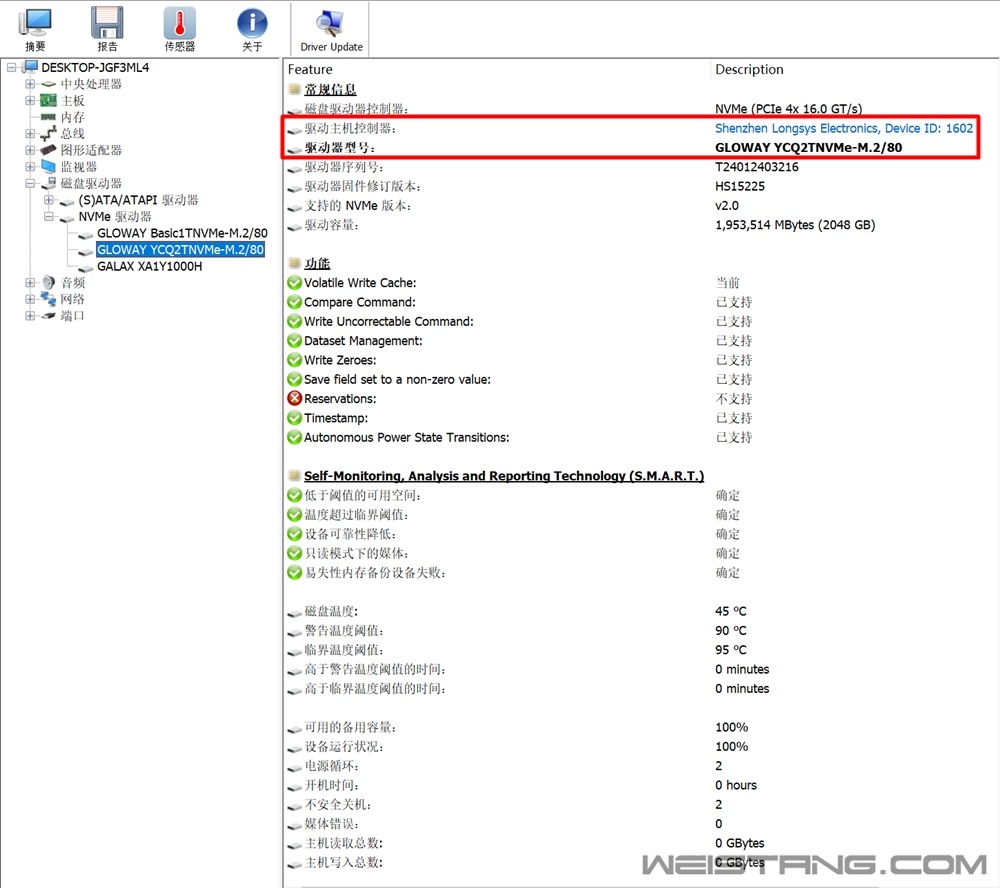Open the 关于 about info icon

tap(252, 29)
